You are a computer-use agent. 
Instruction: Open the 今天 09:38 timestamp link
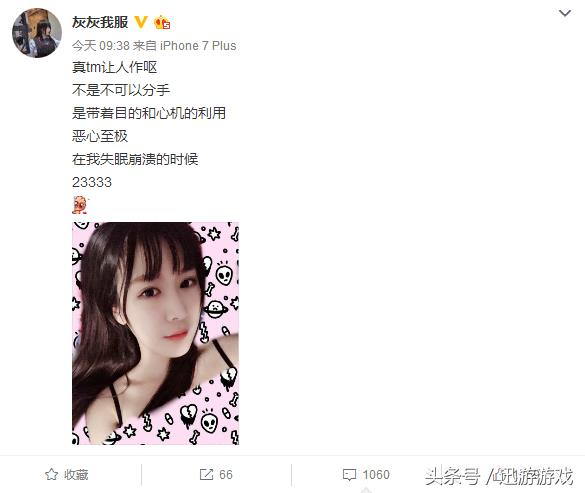pyautogui.click(x=101, y=46)
